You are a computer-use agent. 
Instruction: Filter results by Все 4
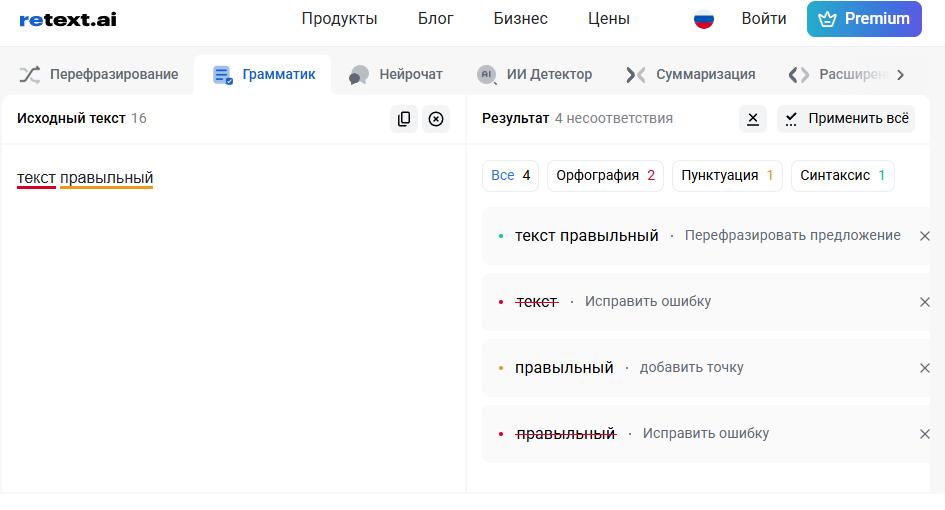[x=510, y=175]
